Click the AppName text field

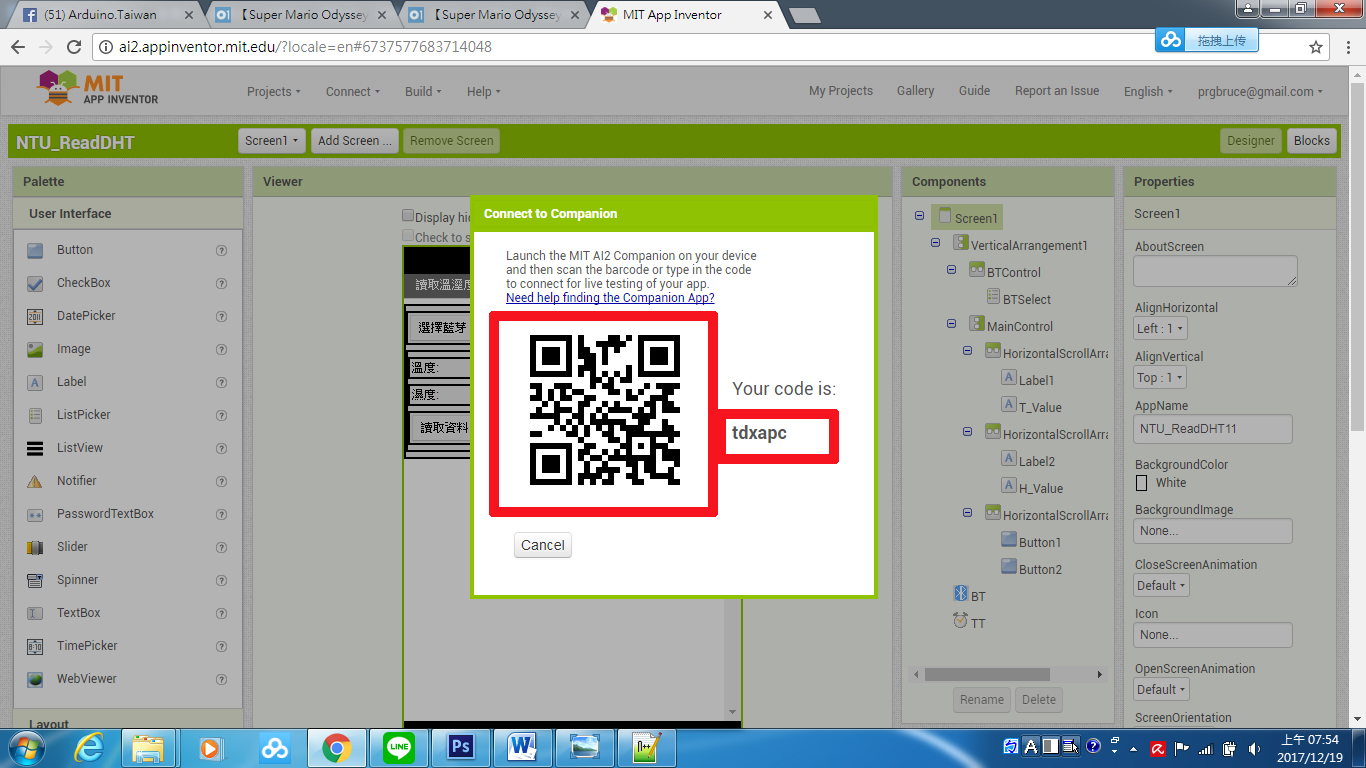pyautogui.click(x=1213, y=429)
